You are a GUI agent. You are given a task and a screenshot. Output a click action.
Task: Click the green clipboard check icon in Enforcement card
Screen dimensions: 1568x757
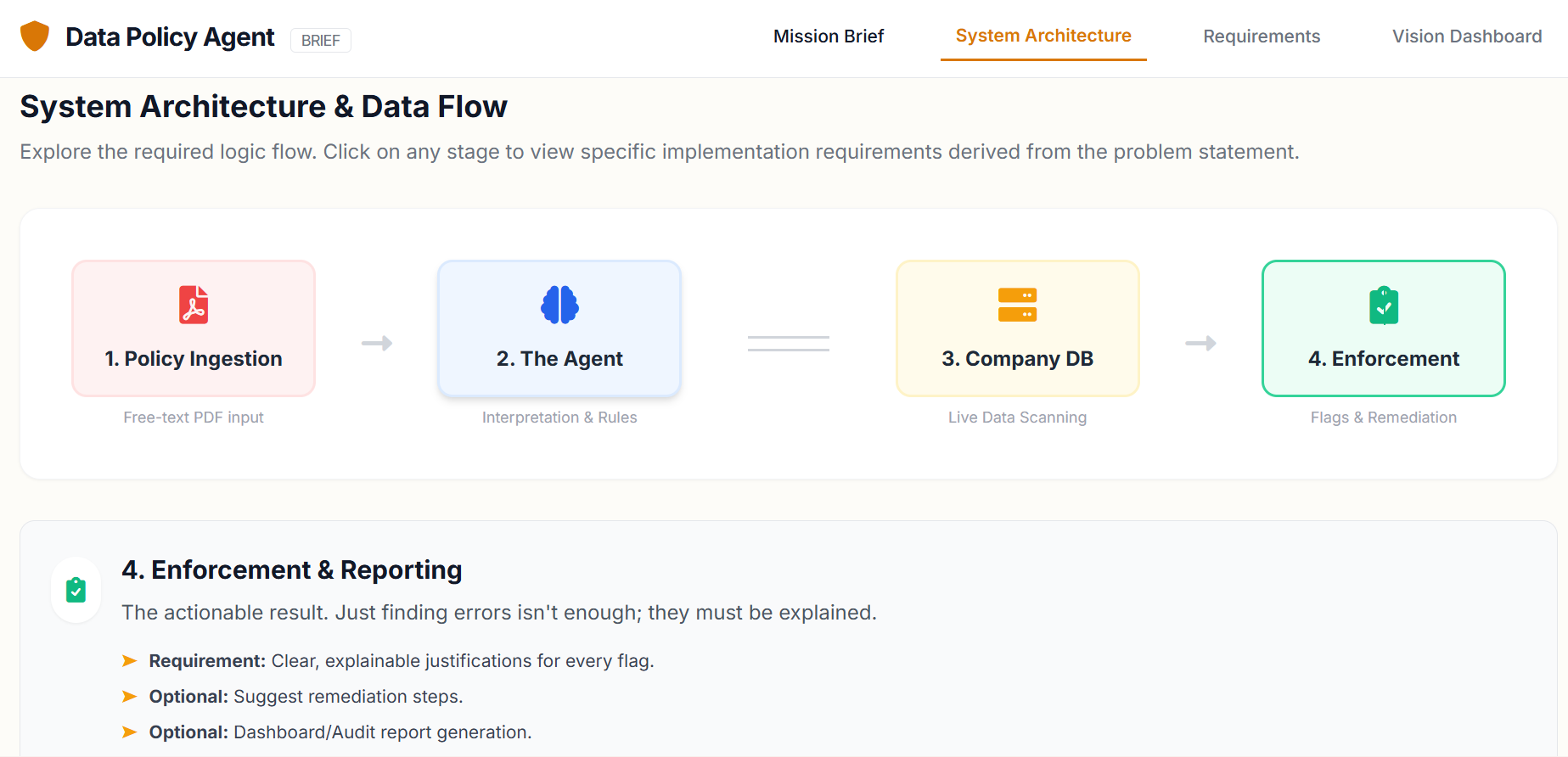[x=1384, y=305]
